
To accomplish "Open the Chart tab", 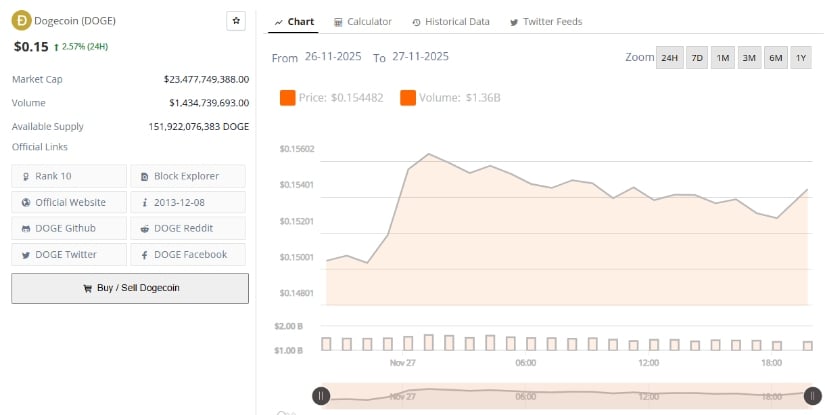I will pos(294,22).
